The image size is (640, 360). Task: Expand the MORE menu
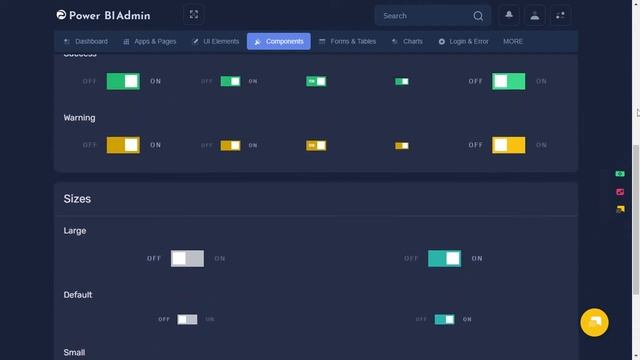pos(513,41)
